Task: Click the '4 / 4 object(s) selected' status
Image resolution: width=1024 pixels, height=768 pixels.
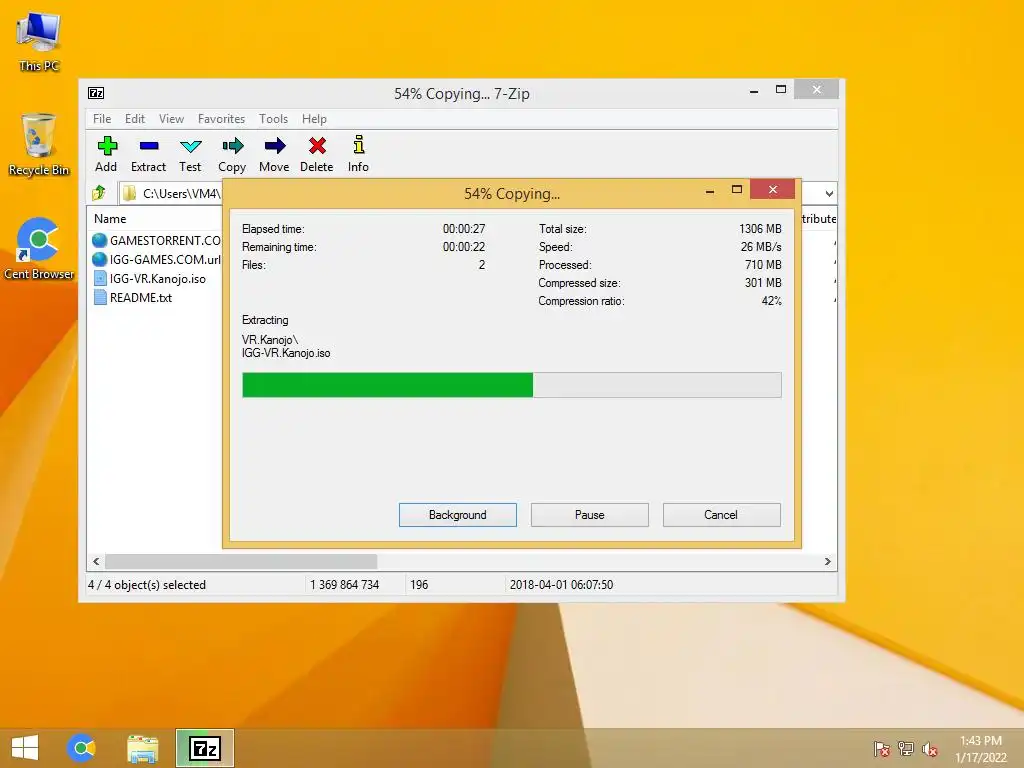Action: coord(147,584)
